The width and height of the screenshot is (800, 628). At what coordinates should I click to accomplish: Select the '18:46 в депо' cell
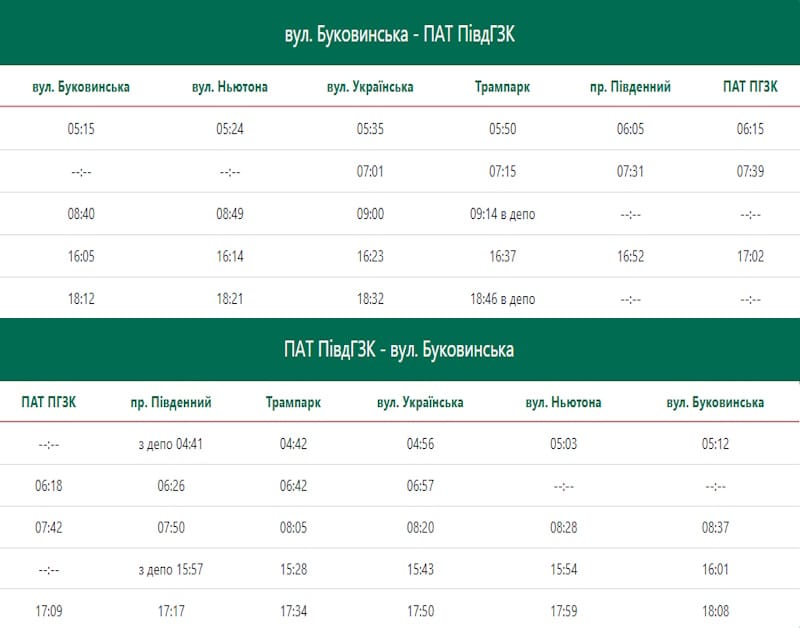502,298
